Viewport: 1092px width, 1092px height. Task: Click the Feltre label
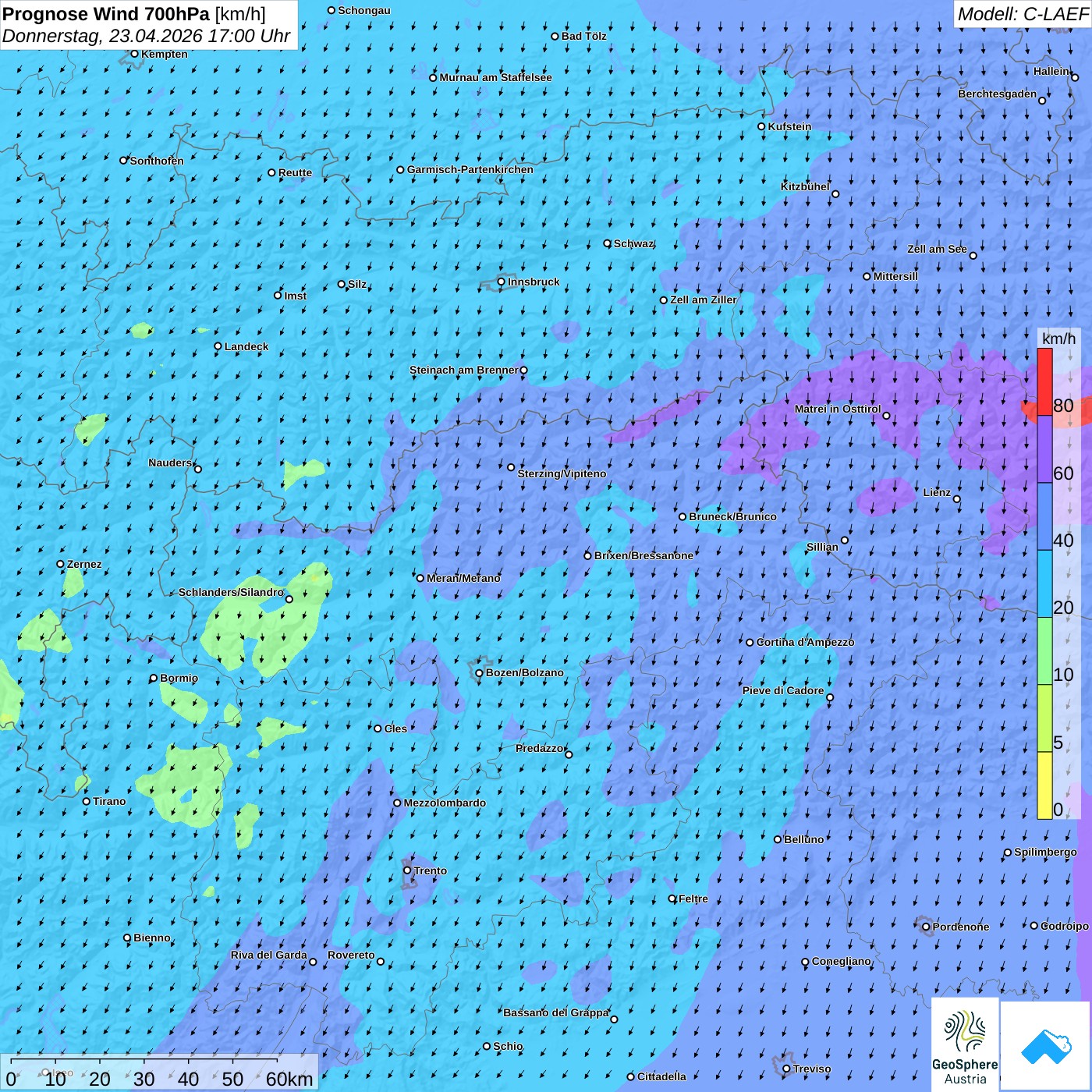tap(693, 899)
